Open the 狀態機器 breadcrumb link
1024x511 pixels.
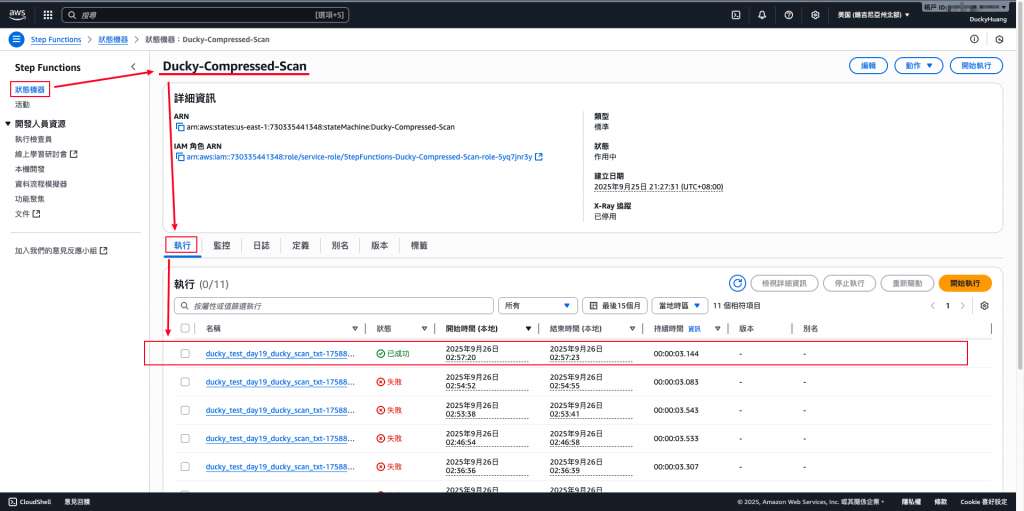[113, 39]
